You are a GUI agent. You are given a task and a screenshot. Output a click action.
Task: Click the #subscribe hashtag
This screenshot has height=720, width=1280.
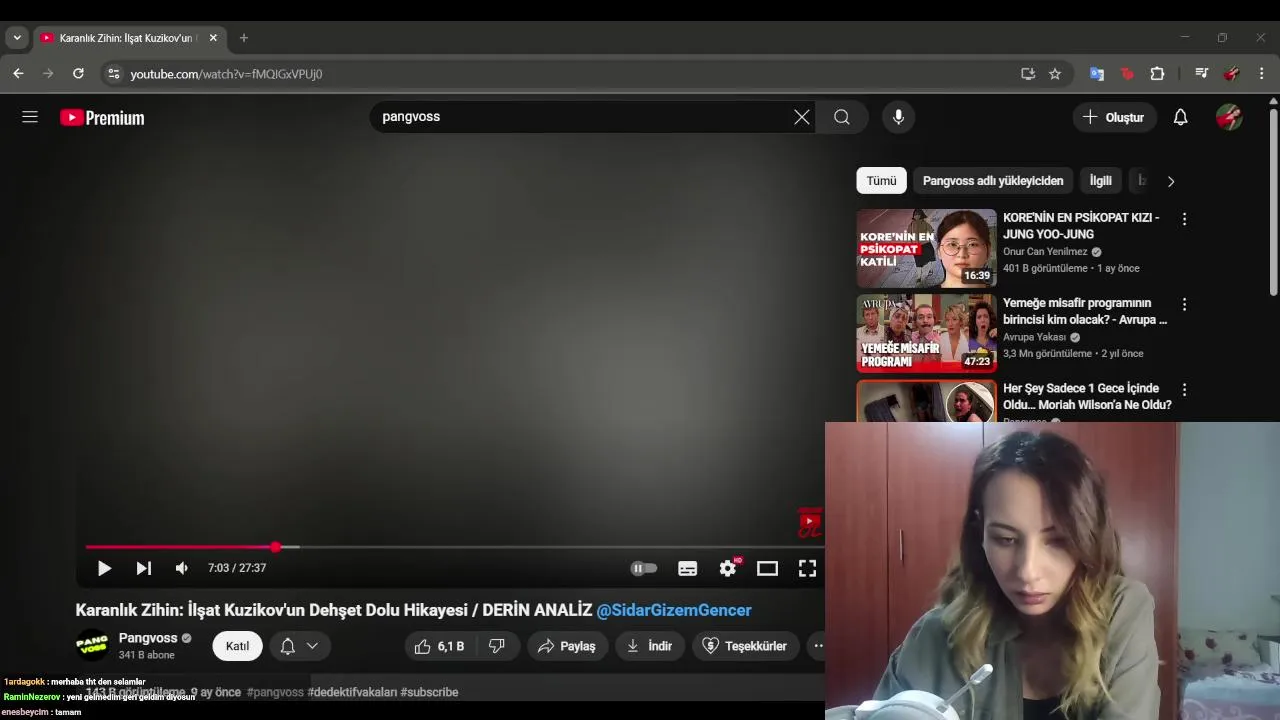429,692
